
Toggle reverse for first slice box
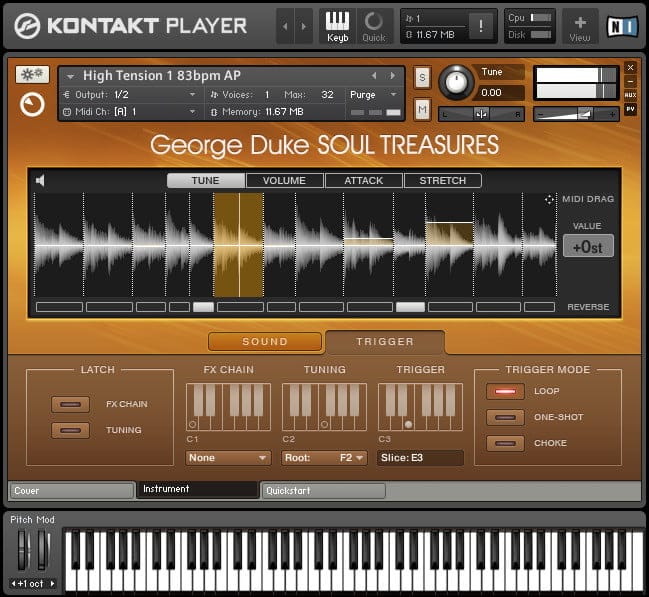(x=59, y=307)
